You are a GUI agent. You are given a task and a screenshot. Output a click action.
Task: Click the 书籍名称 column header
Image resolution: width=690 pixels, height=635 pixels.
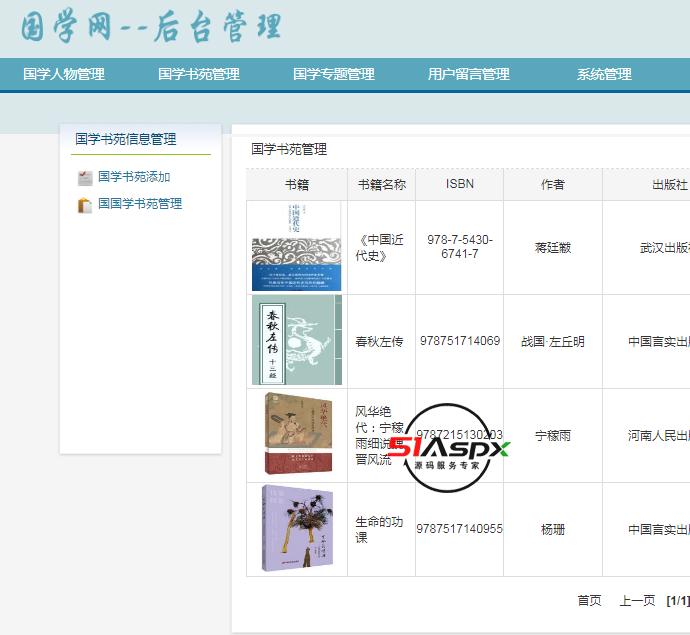tap(382, 184)
